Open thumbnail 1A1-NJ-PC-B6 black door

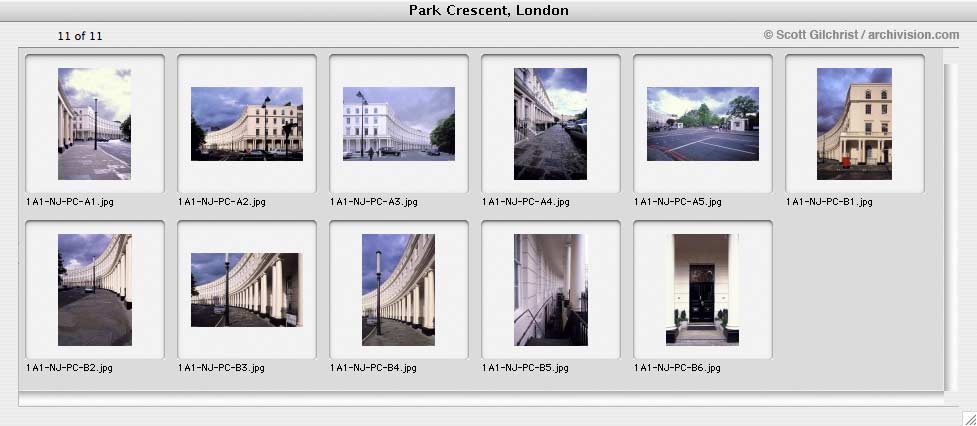[702, 290]
